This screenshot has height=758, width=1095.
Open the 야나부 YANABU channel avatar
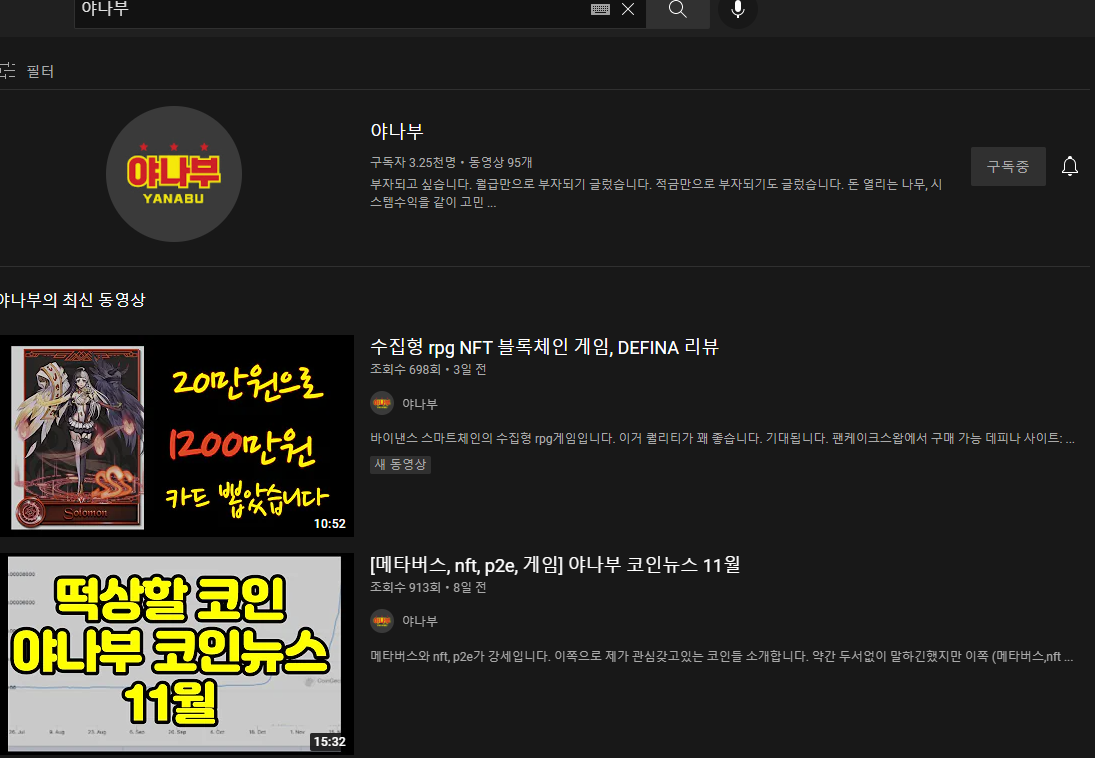(x=174, y=174)
